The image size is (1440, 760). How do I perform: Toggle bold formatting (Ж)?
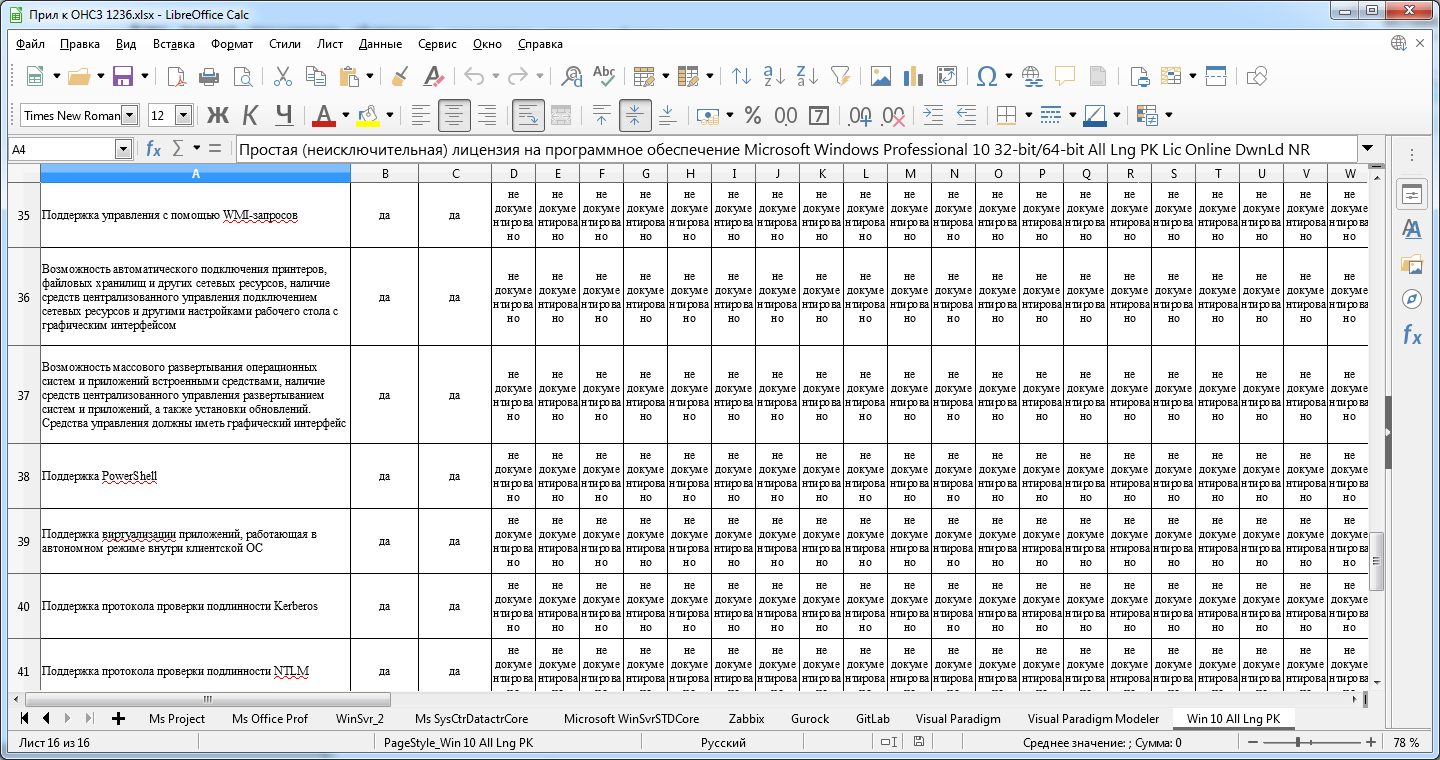click(217, 115)
